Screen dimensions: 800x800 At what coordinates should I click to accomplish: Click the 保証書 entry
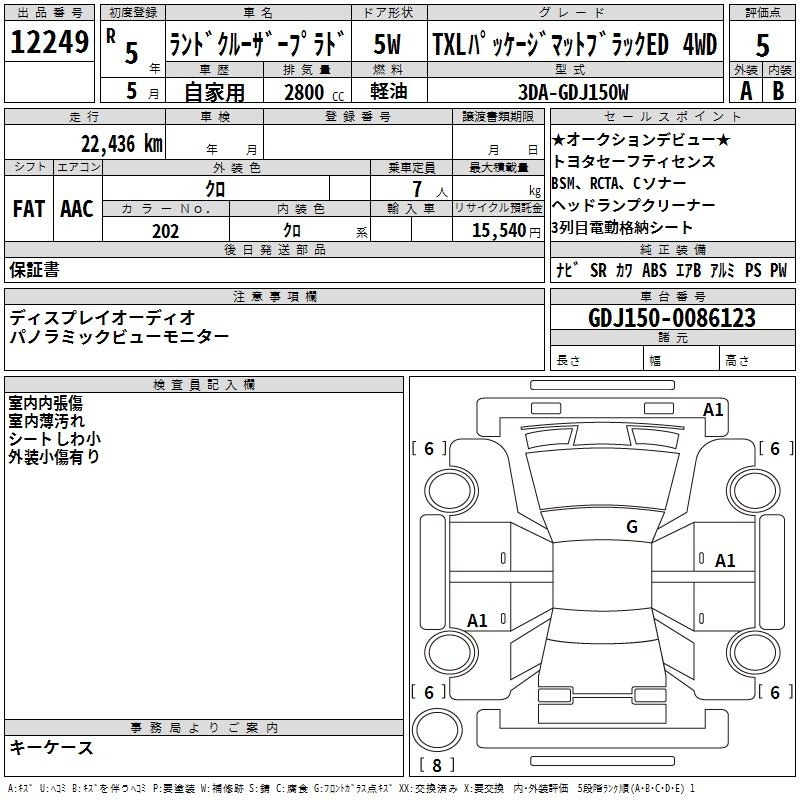tap(34, 269)
